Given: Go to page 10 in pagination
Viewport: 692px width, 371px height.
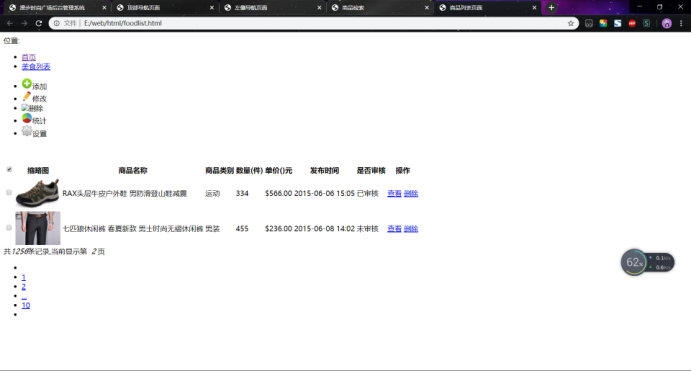Looking at the screenshot, I should click(26, 305).
